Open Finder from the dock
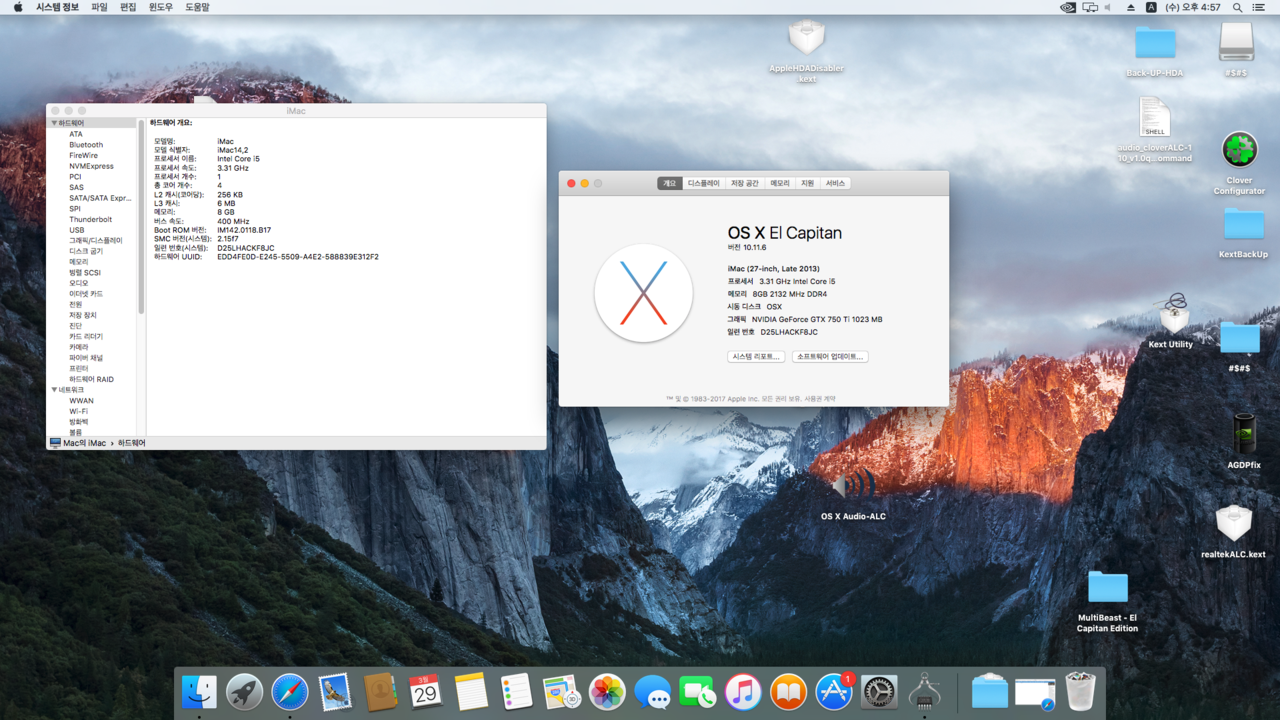 coord(199,692)
